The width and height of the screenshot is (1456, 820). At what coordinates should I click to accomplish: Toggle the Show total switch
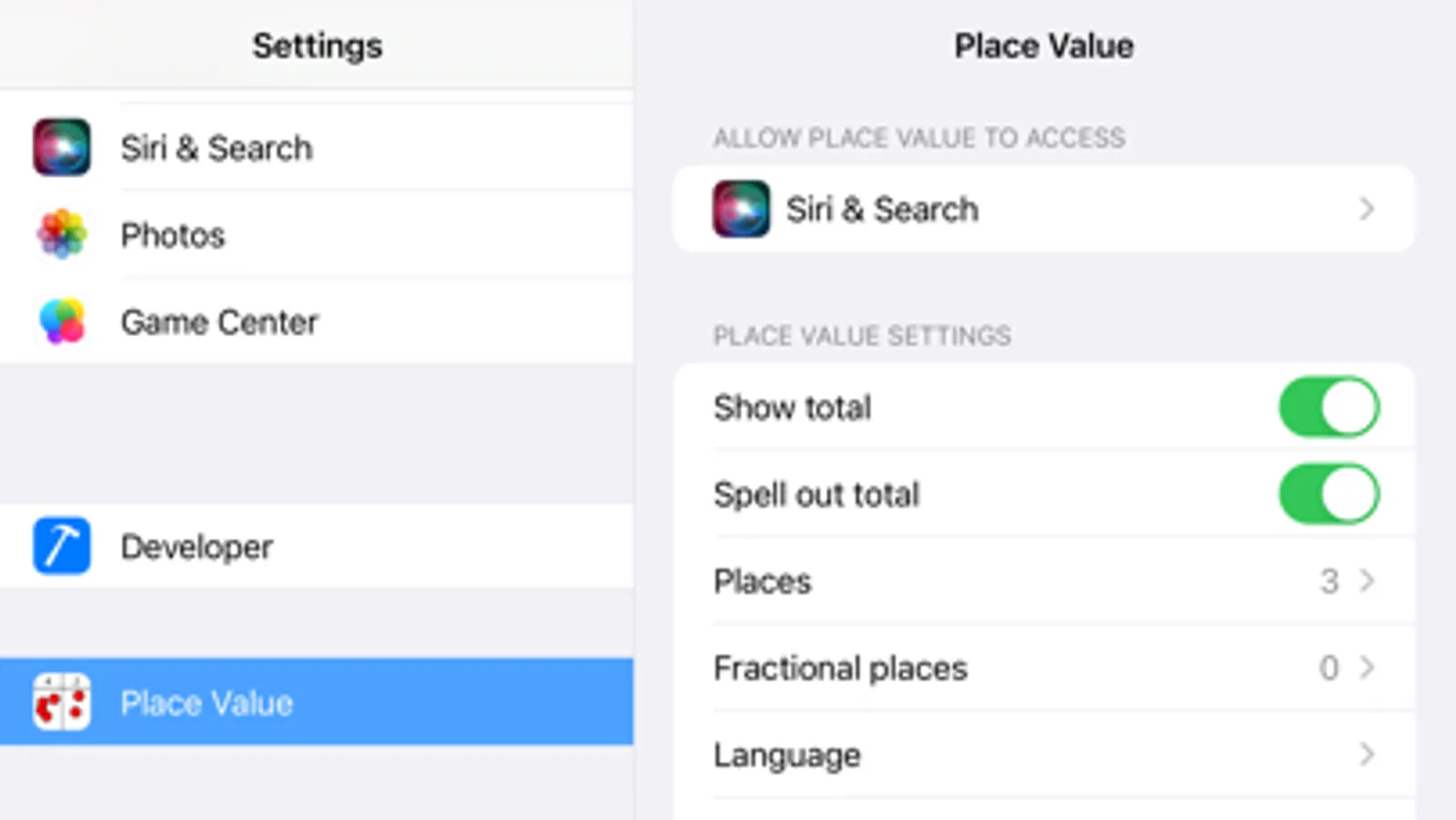[1329, 407]
